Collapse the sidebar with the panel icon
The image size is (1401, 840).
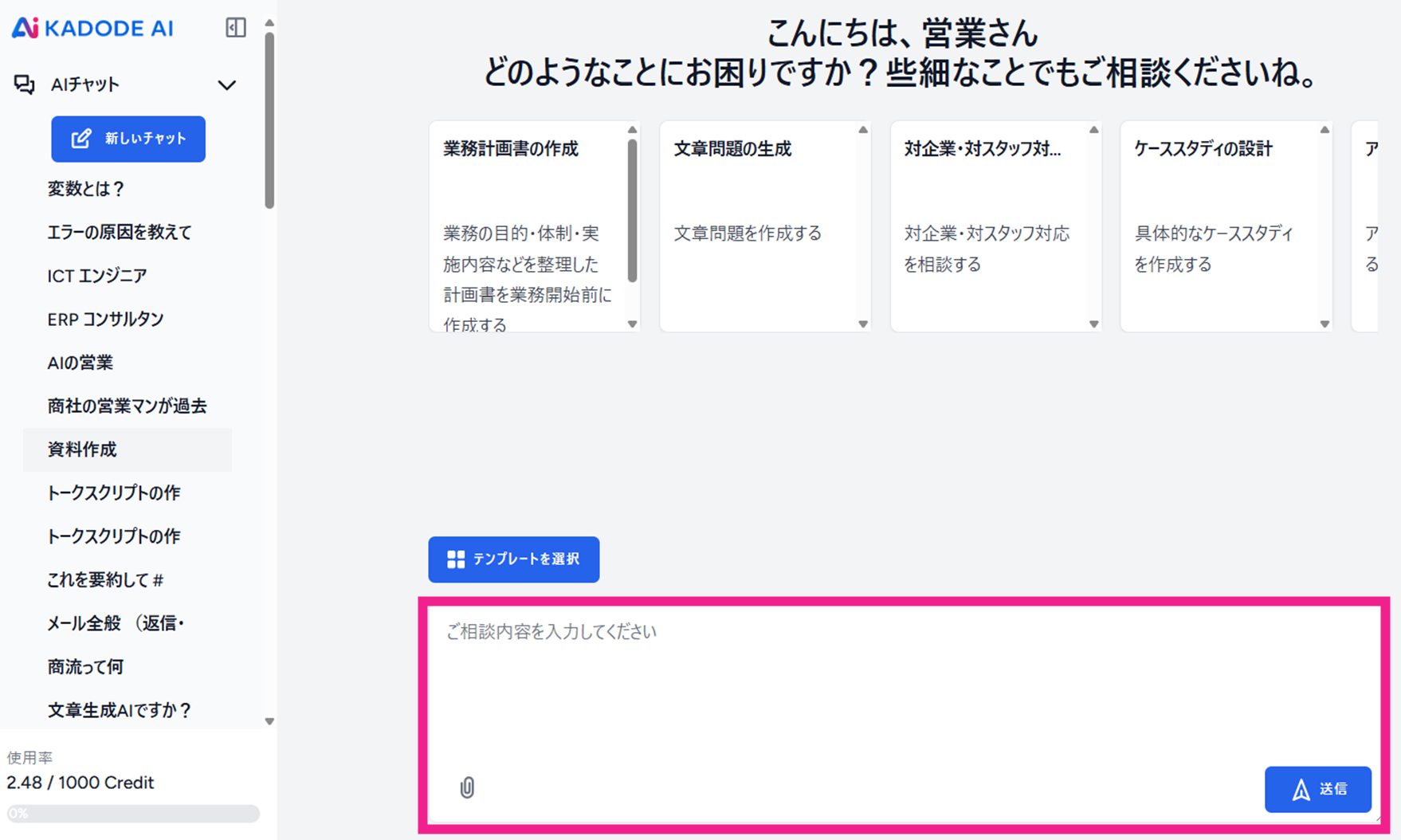pos(236,28)
